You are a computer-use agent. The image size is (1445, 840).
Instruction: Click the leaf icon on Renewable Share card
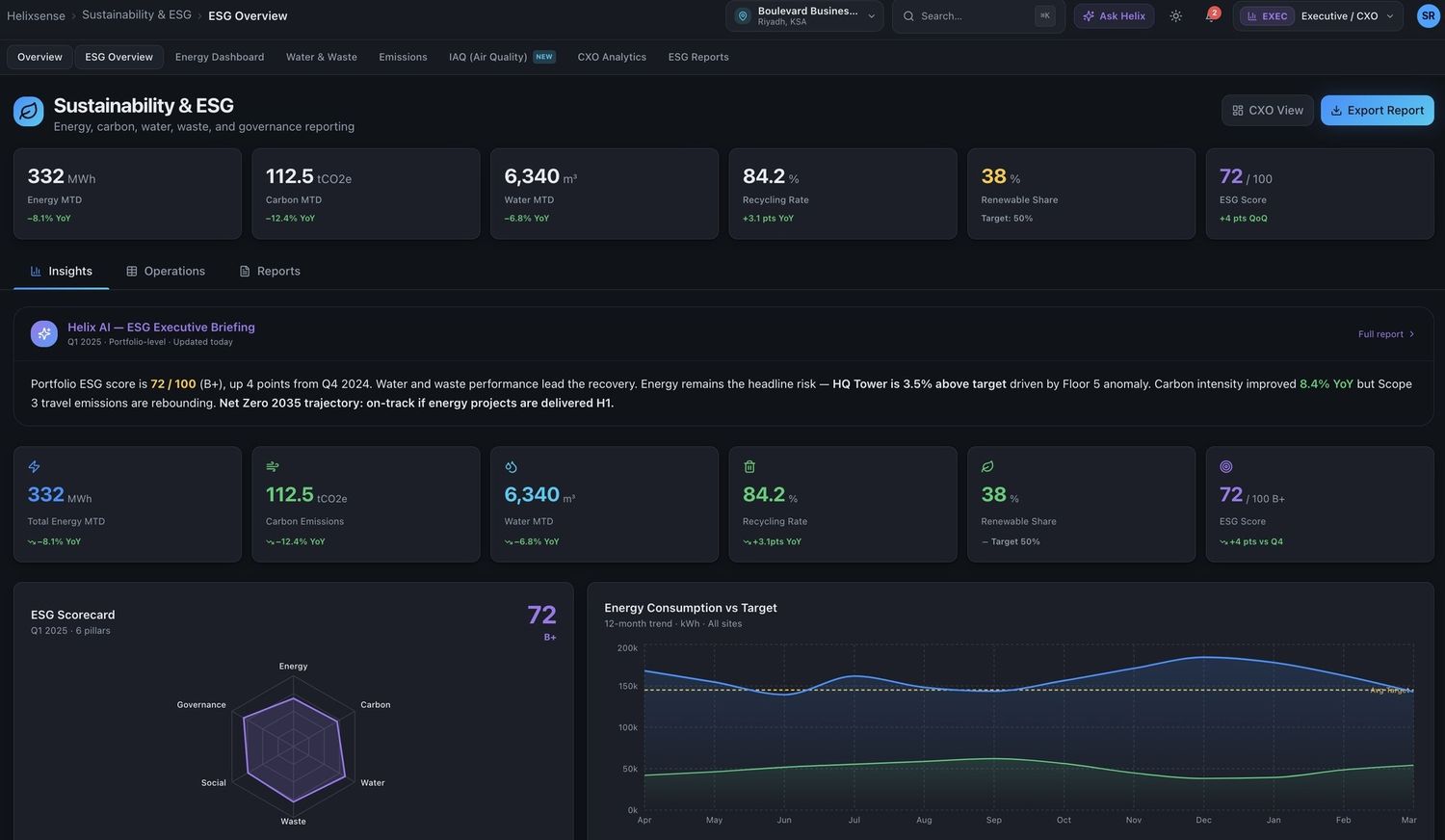(x=987, y=466)
